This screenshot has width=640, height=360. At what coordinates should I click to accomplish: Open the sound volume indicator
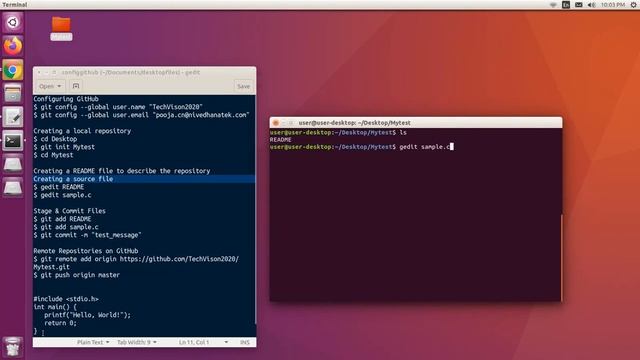click(591, 5)
